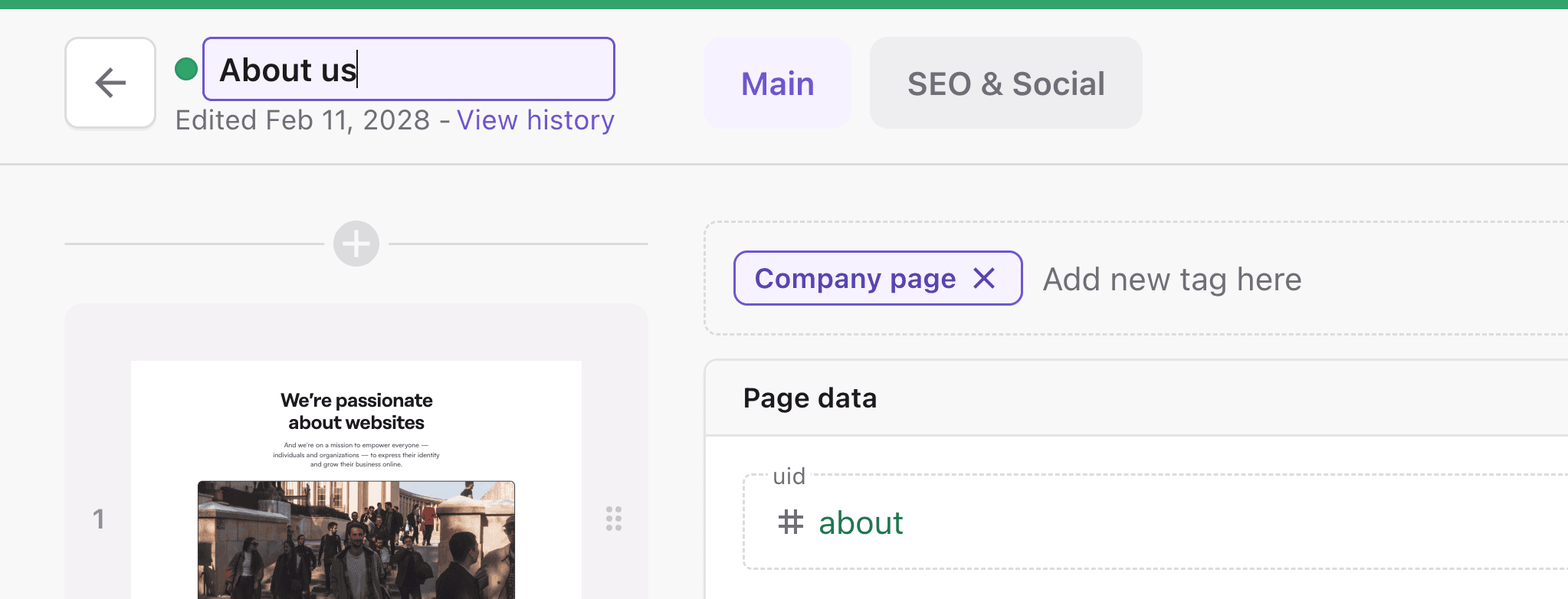
Task: Open View history
Action: click(x=535, y=120)
